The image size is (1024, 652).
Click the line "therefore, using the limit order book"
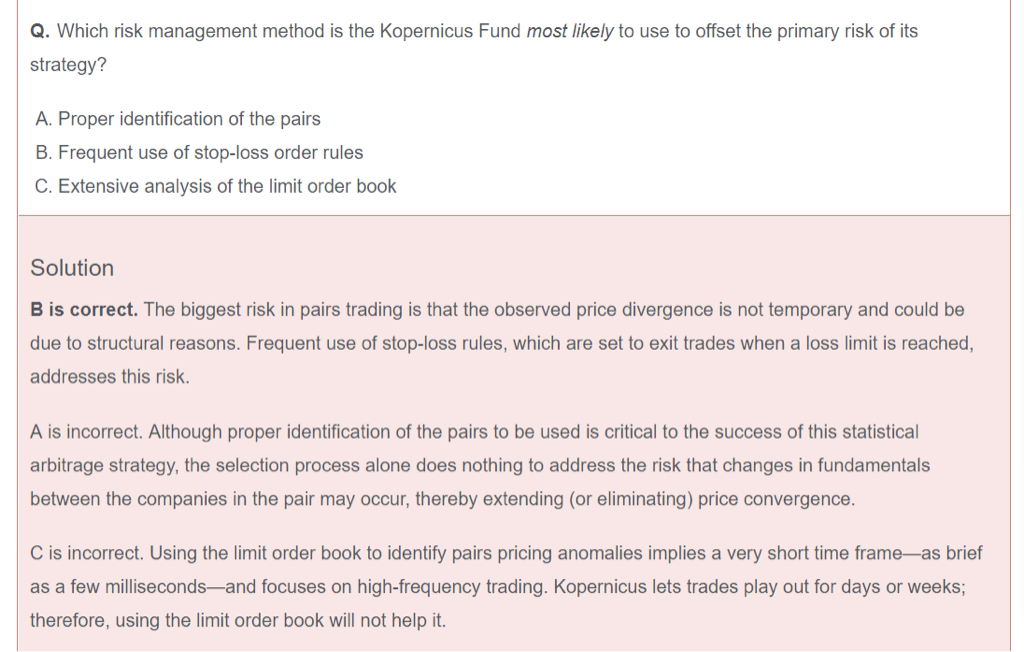pos(237,620)
